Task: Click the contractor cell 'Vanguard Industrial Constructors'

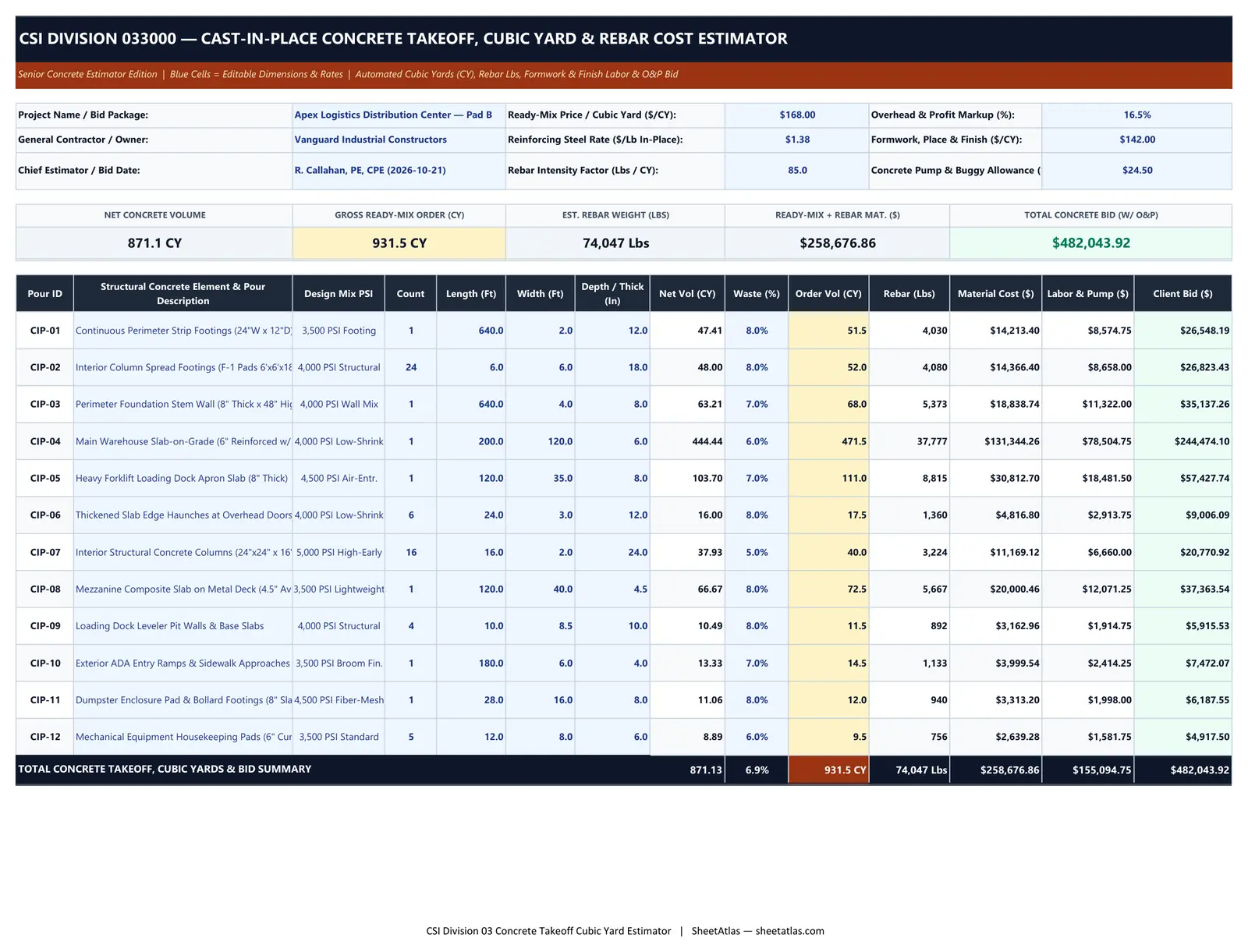Action: [399, 140]
